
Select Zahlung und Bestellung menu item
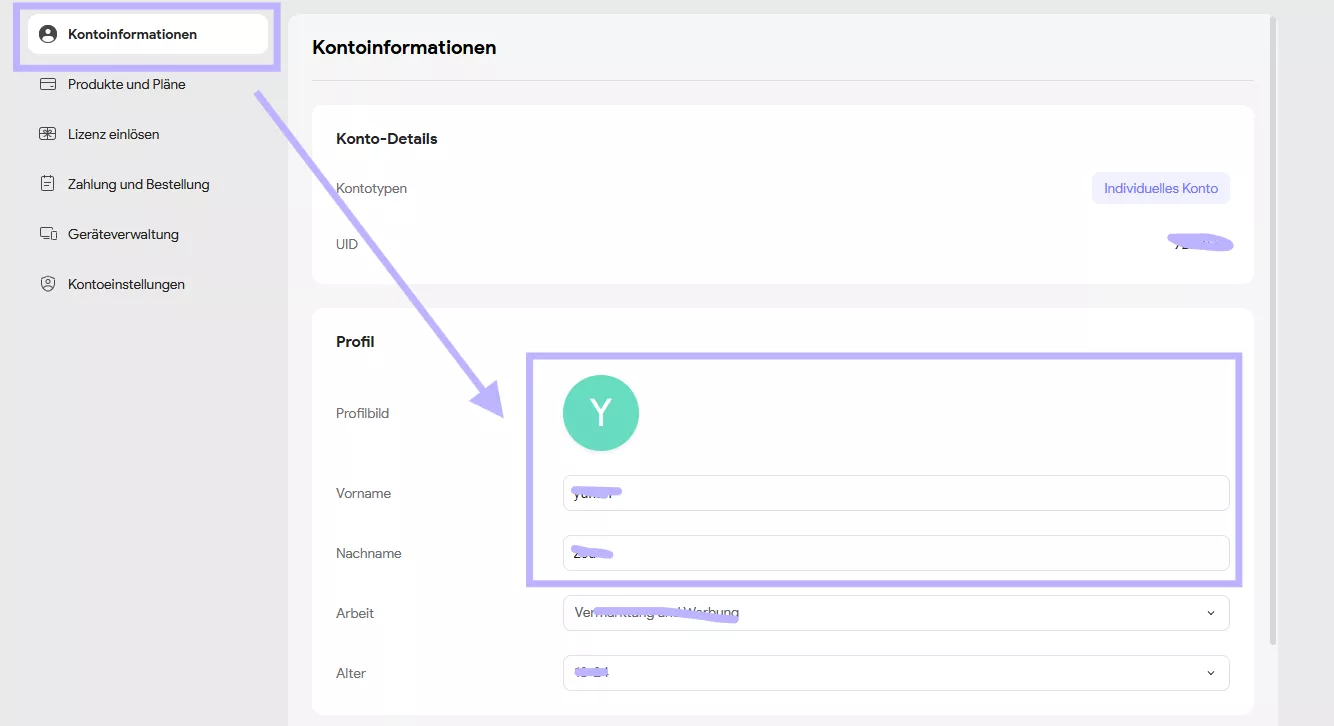coord(139,184)
